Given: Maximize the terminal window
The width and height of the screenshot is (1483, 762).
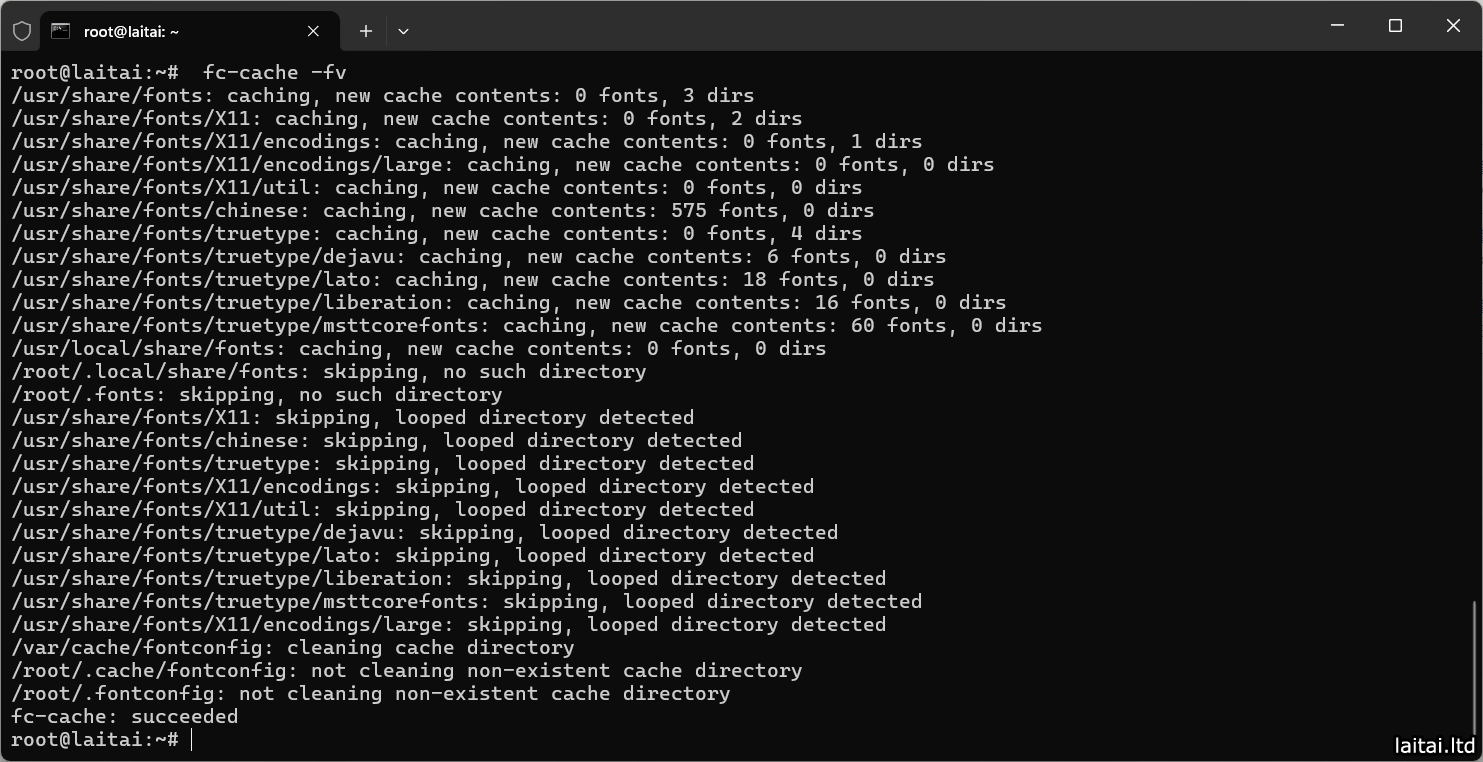Looking at the screenshot, I should [x=1395, y=26].
